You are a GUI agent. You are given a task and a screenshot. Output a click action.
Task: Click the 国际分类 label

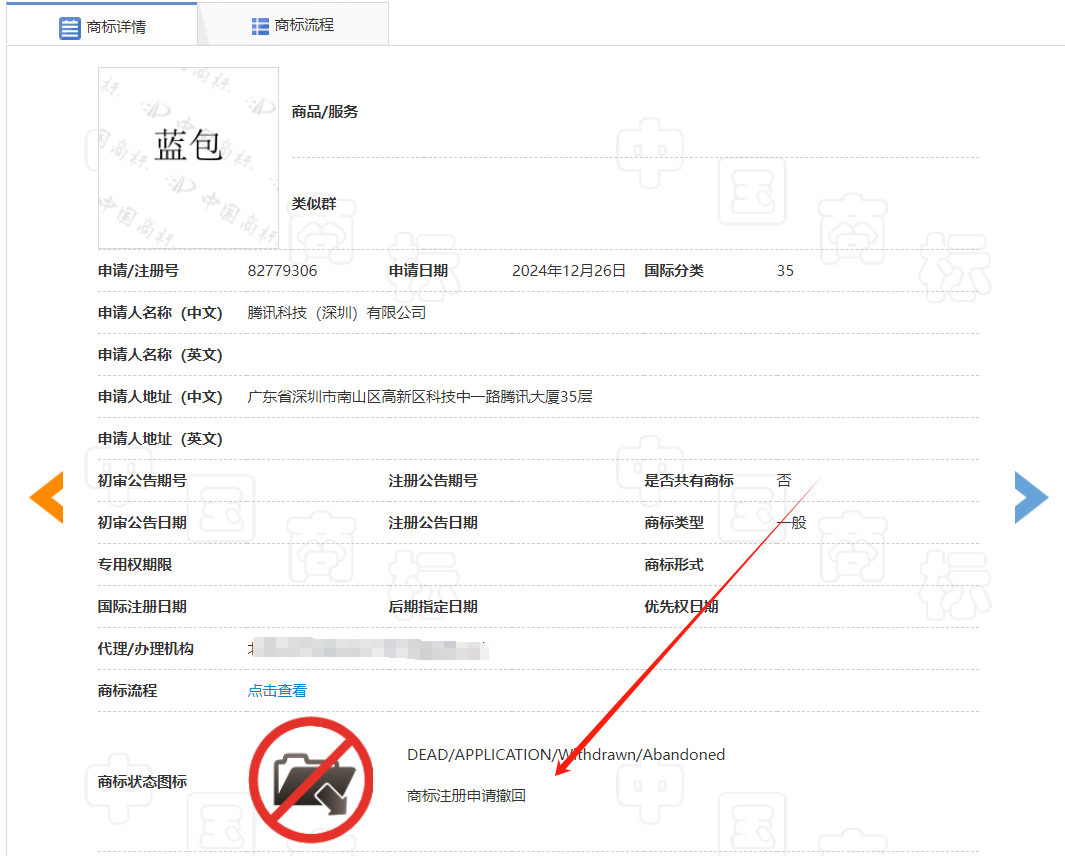674,270
